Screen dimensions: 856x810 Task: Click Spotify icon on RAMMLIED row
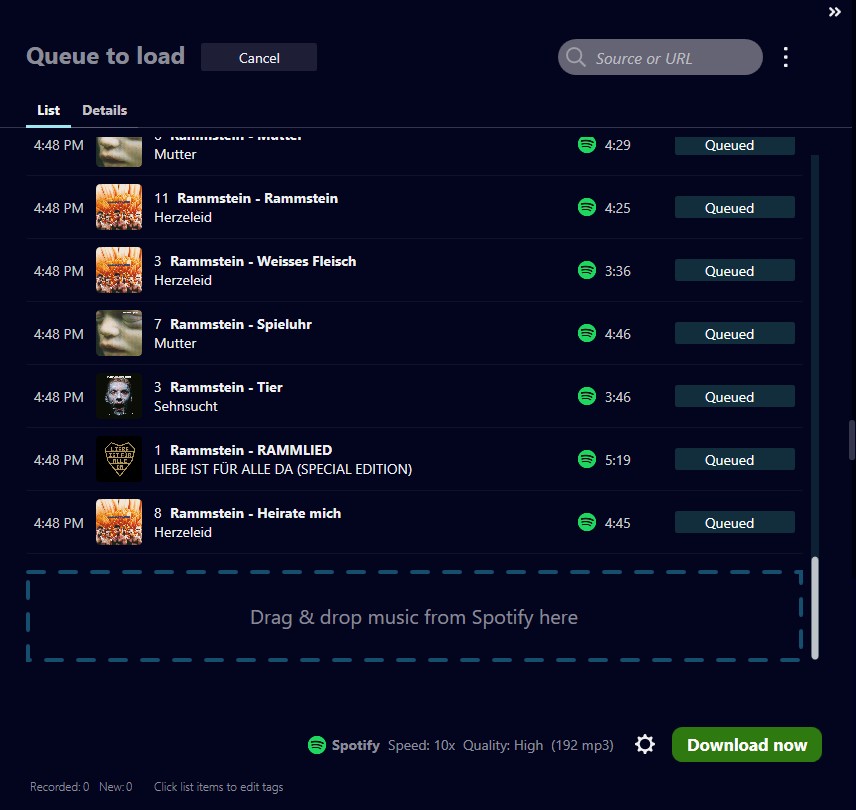(x=587, y=460)
